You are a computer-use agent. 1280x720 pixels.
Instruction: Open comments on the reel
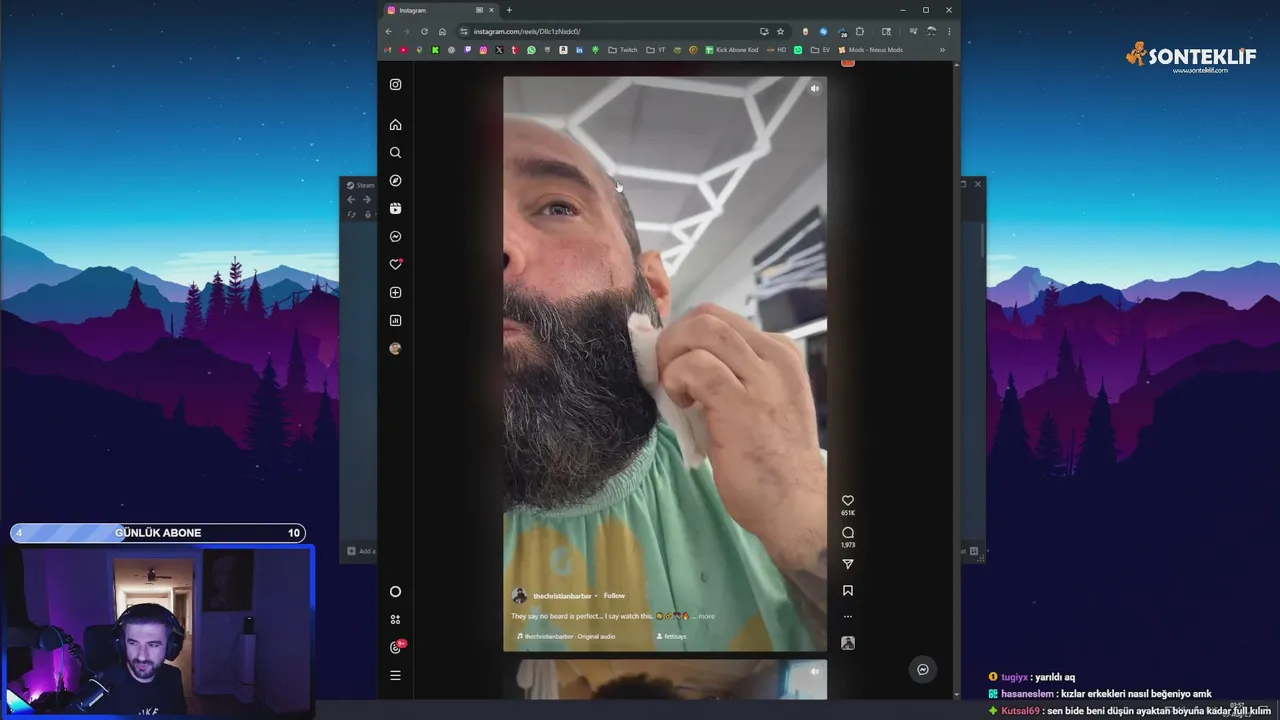[848, 533]
